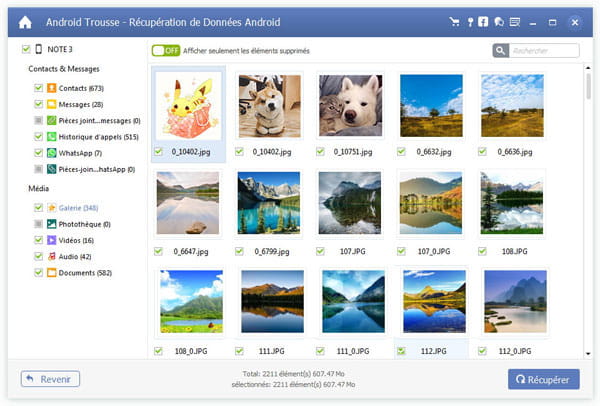Viewport: 600px width, 406px height.
Task: Click the Revenir back button
Action: coord(50,379)
